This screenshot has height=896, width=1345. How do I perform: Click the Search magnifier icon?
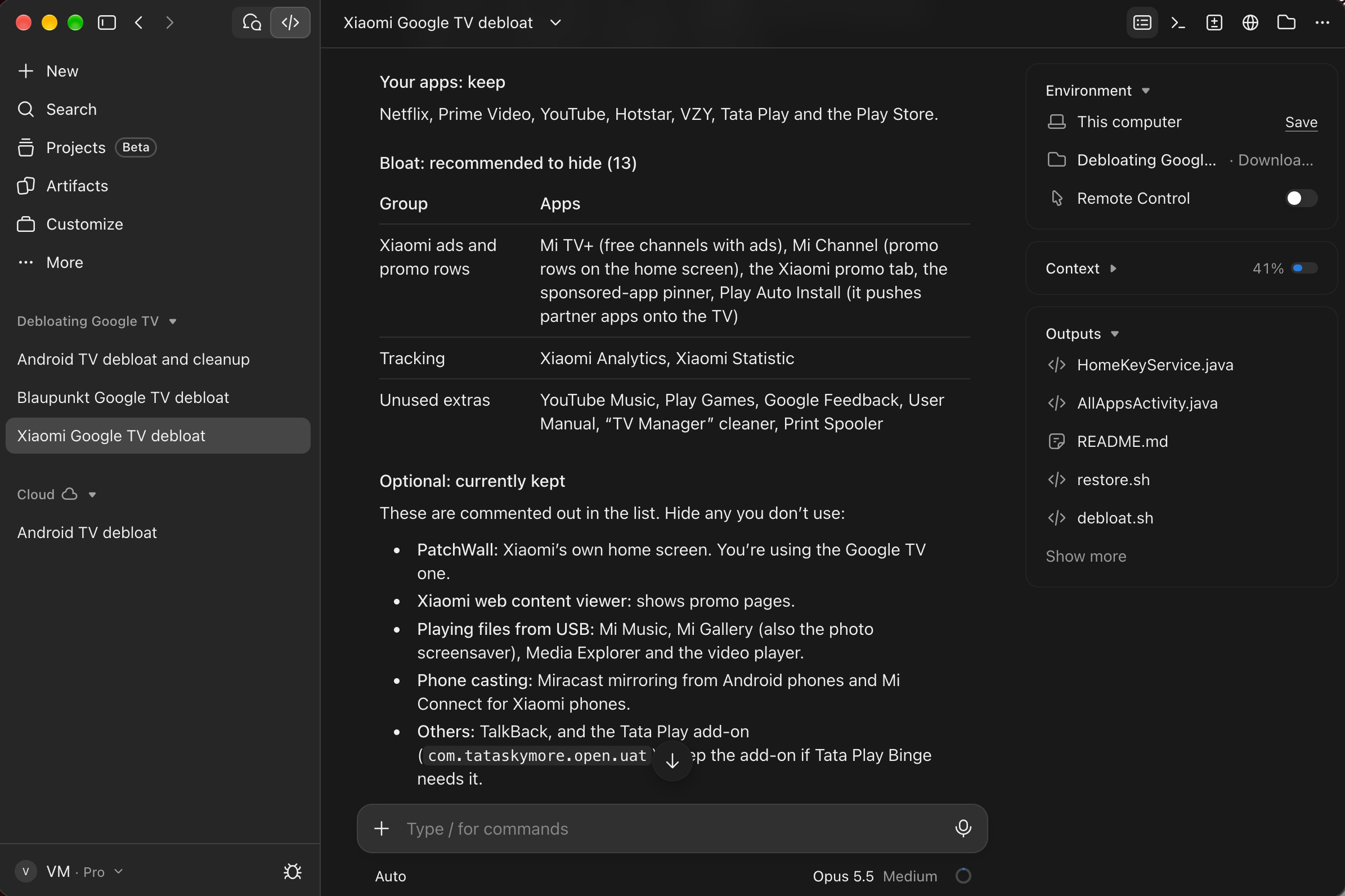26,109
